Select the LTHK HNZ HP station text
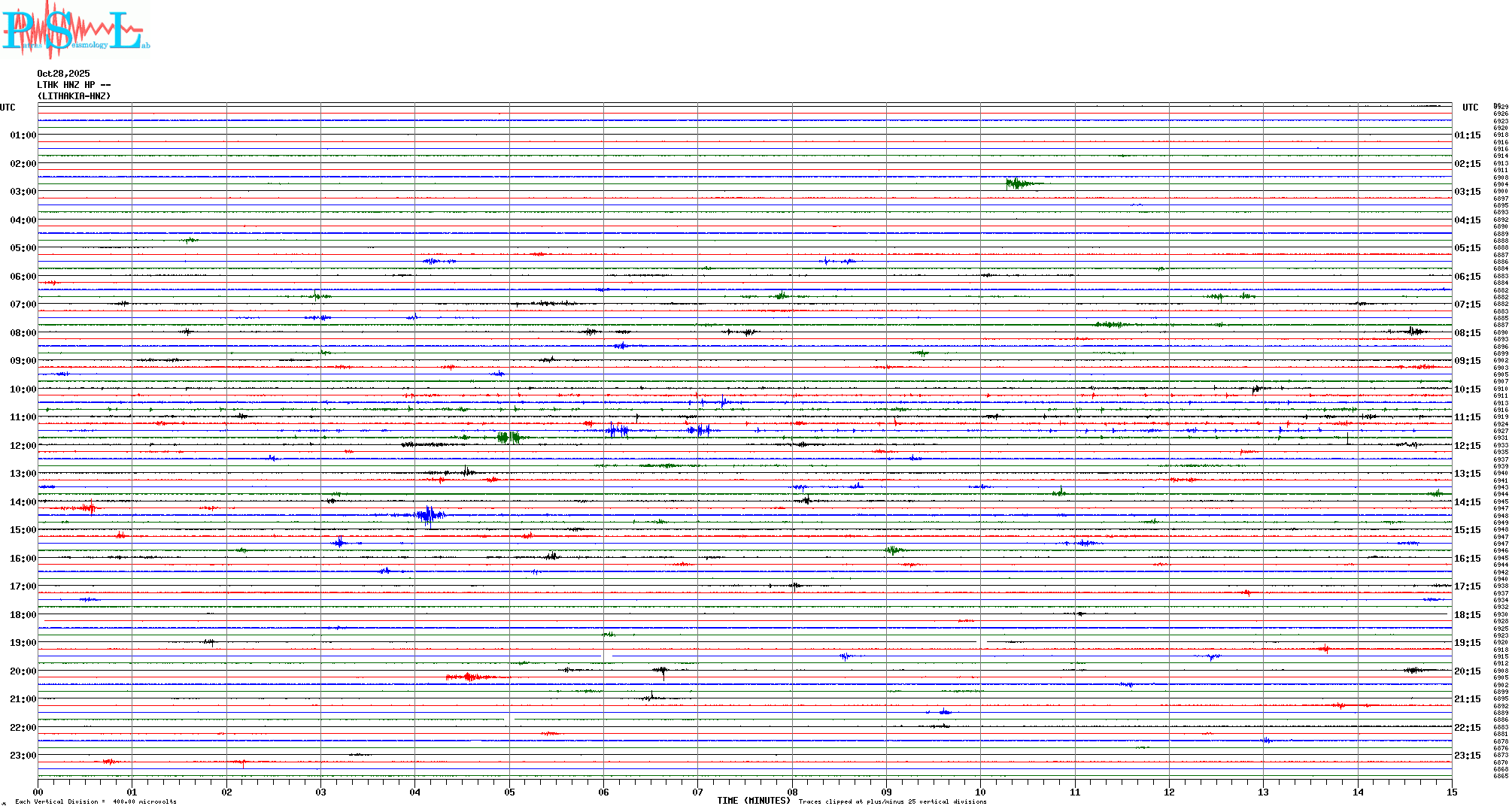1512x812 pixels. click(66, 85)
